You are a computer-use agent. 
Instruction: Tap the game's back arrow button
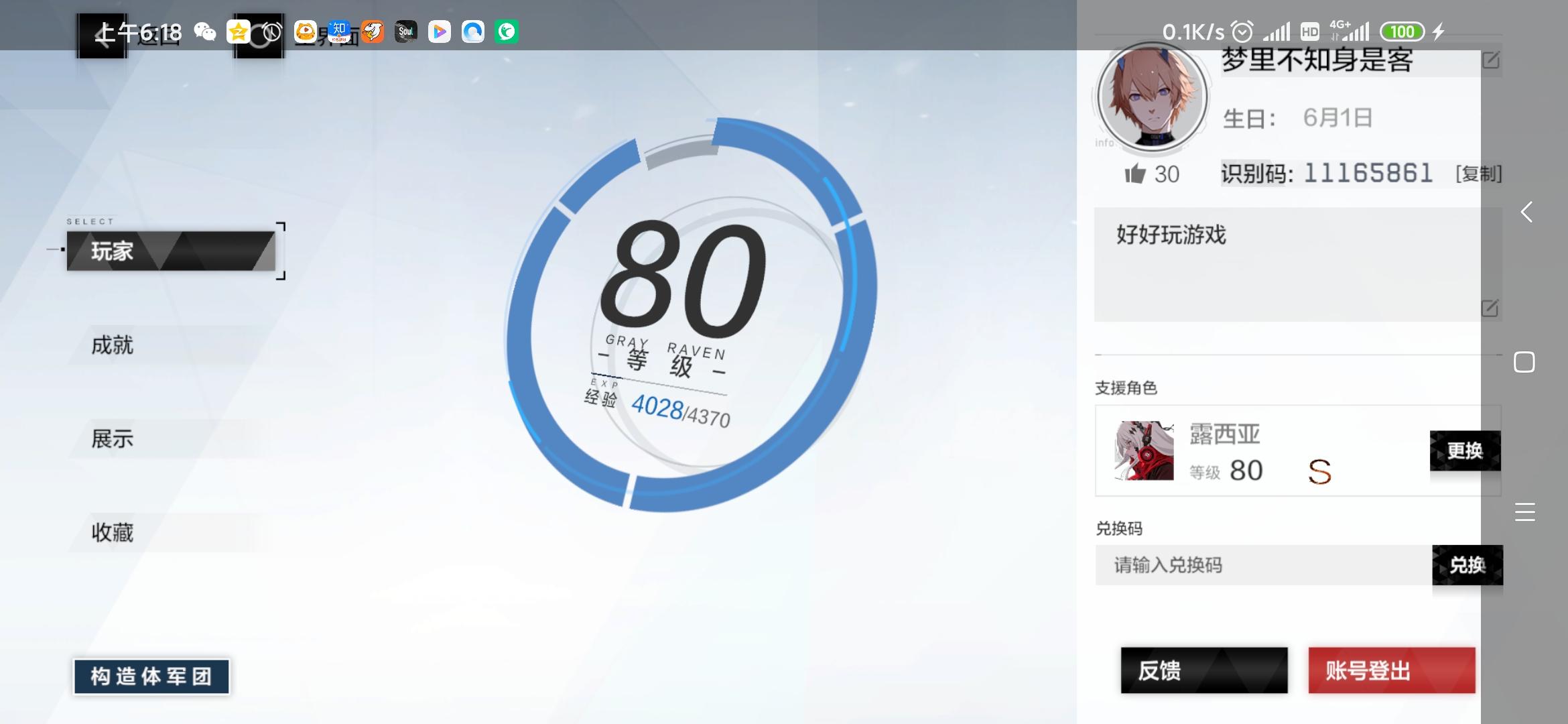[x=103, y=36]
